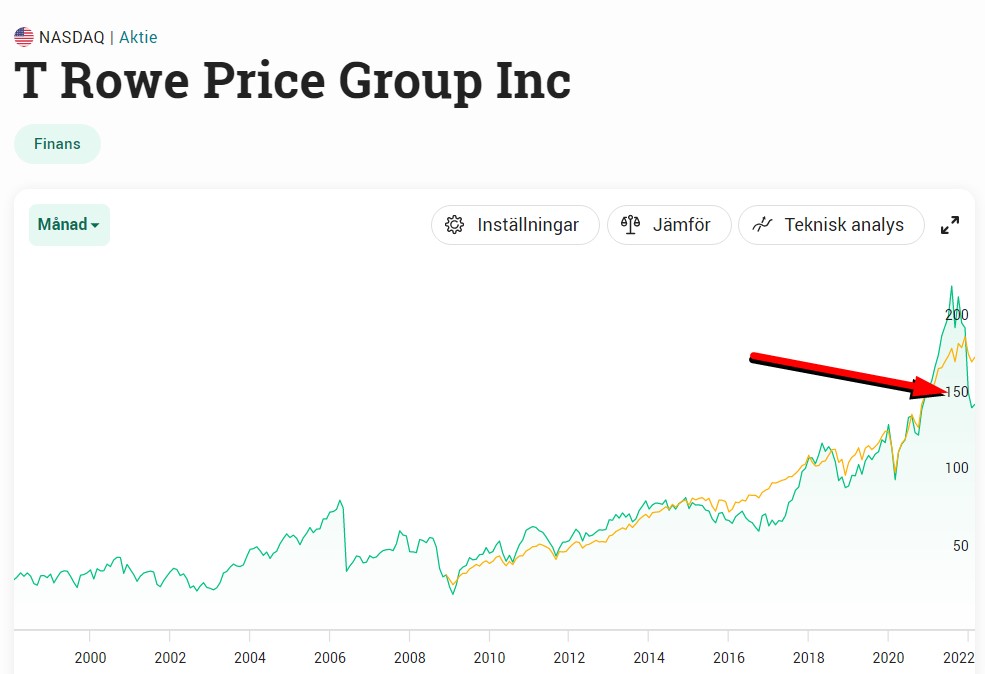Click the 2000 year label on the axis

point(90,657)
